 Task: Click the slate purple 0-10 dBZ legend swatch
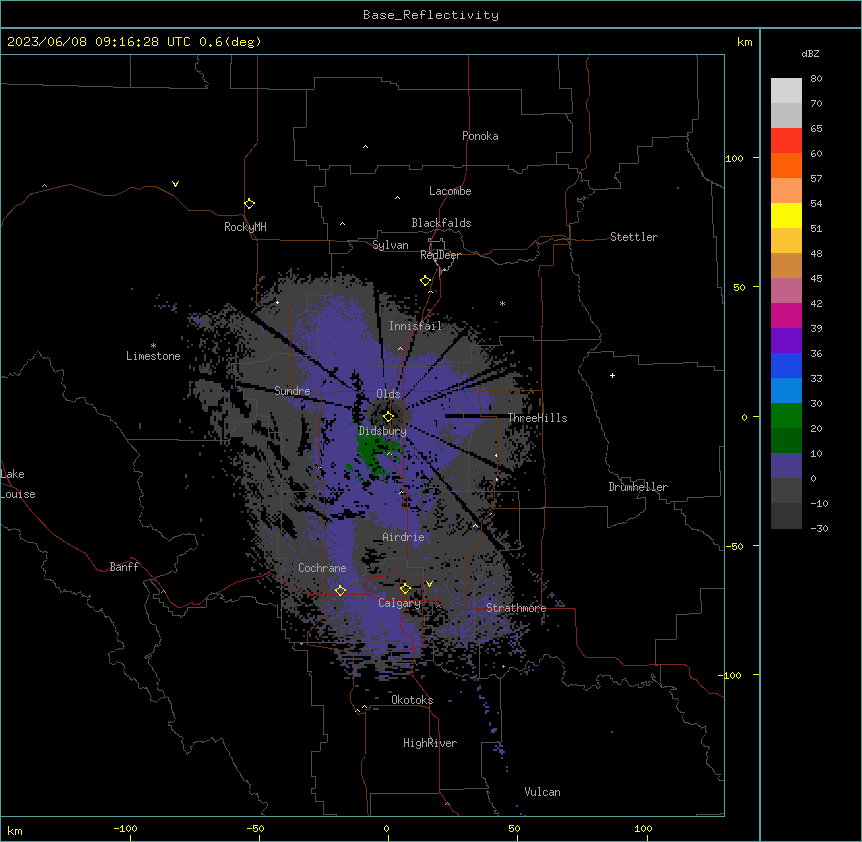786,466
